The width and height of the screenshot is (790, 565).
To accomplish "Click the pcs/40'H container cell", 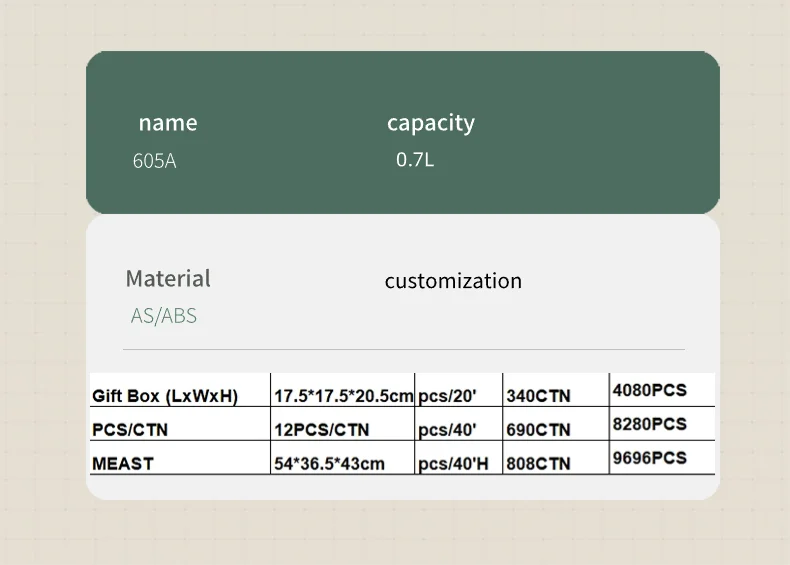I will pyautogui.click(x=453, y=464).
